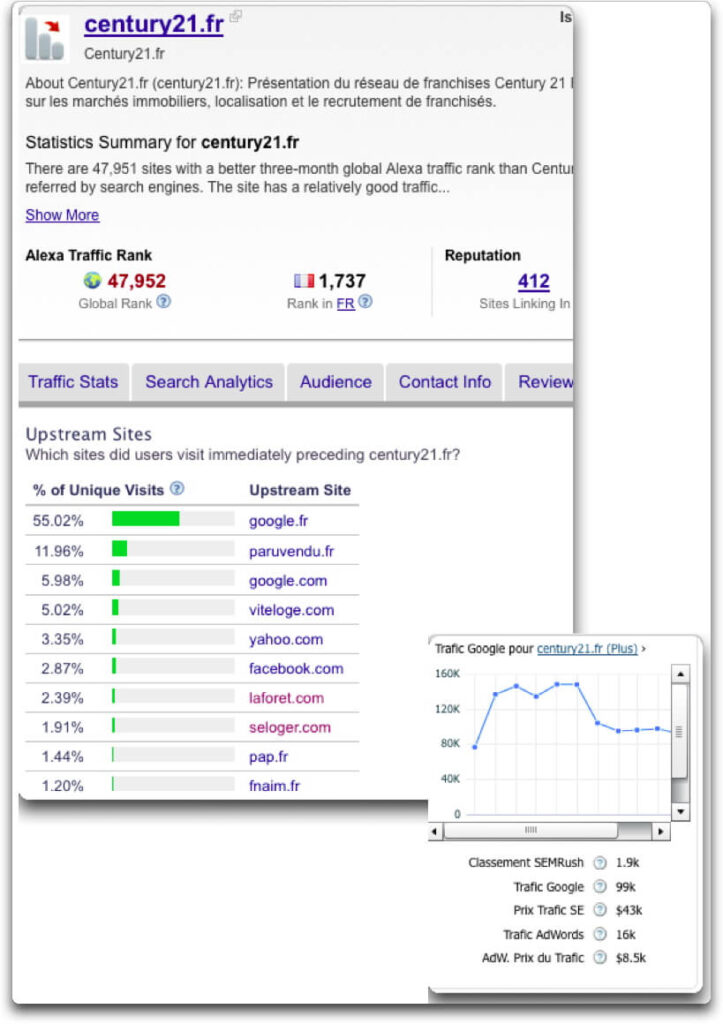This screenshot has height=1024, width=723.
Task: Open the laforet.com upstream site link
Action: pyautogui.click(x=286, y=698)
